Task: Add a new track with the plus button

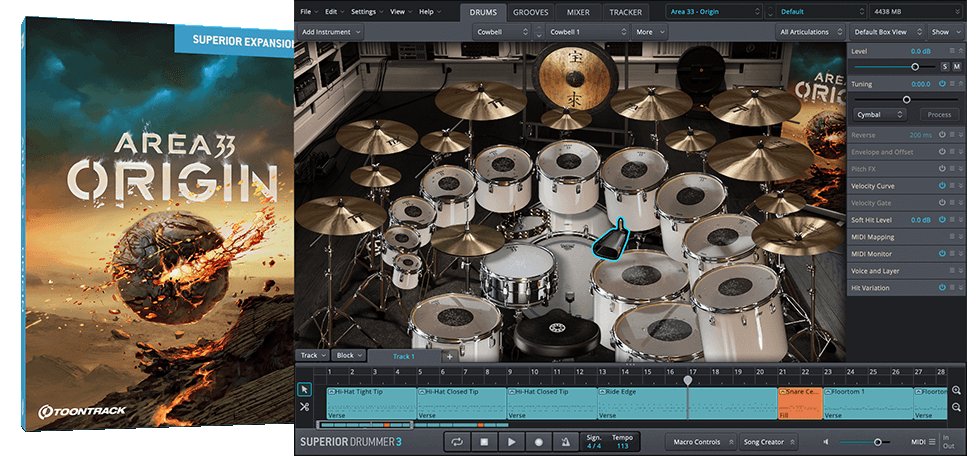Action: point(449,356)
